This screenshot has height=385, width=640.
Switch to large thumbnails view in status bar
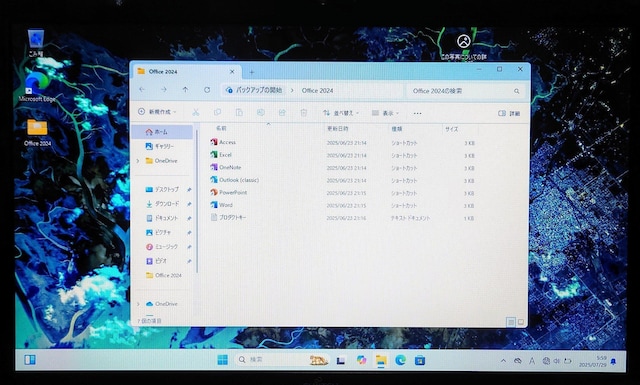[520, 322]
